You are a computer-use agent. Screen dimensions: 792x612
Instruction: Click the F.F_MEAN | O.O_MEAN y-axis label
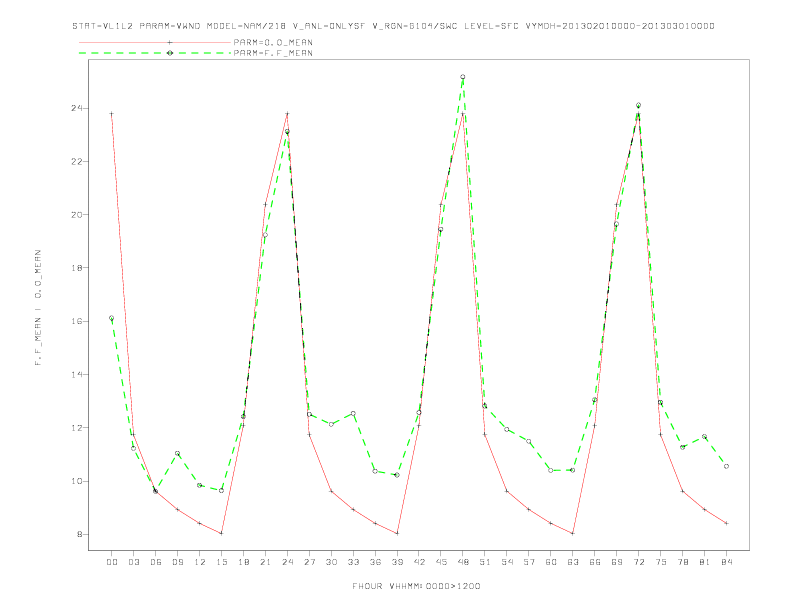(x=38, y=308)
